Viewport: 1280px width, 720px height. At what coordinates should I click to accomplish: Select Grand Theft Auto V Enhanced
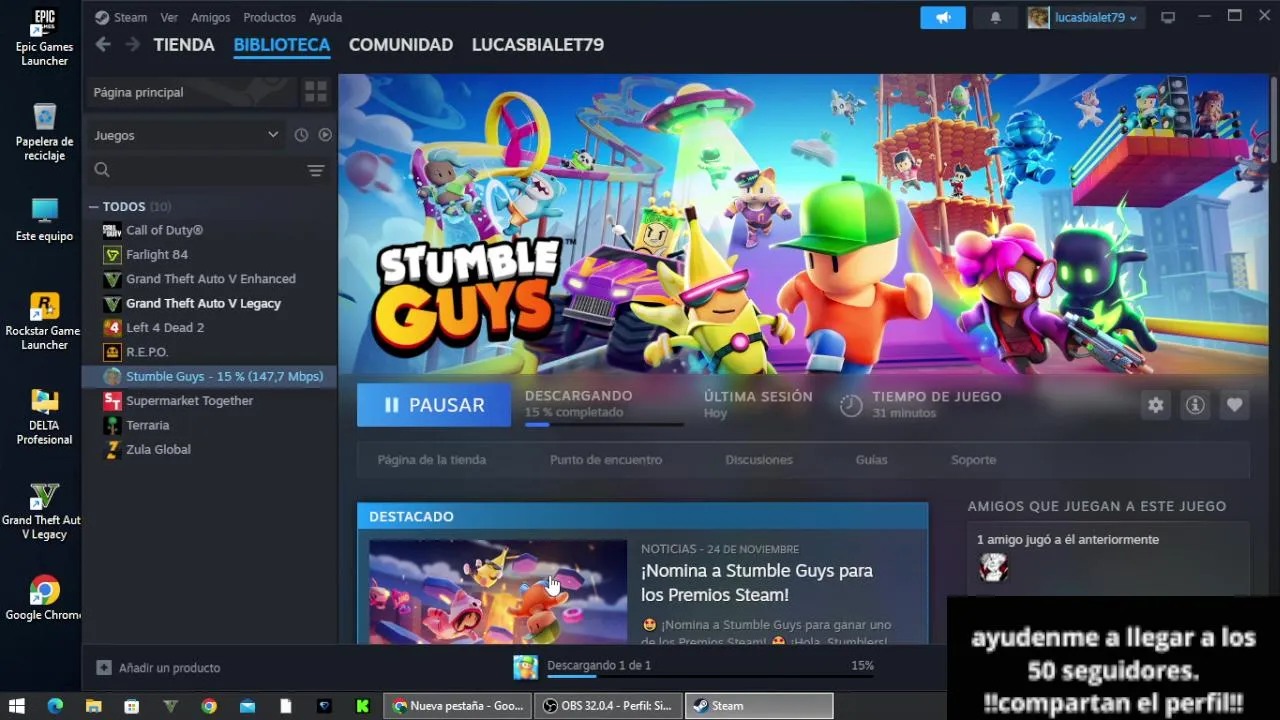(211, 279)
